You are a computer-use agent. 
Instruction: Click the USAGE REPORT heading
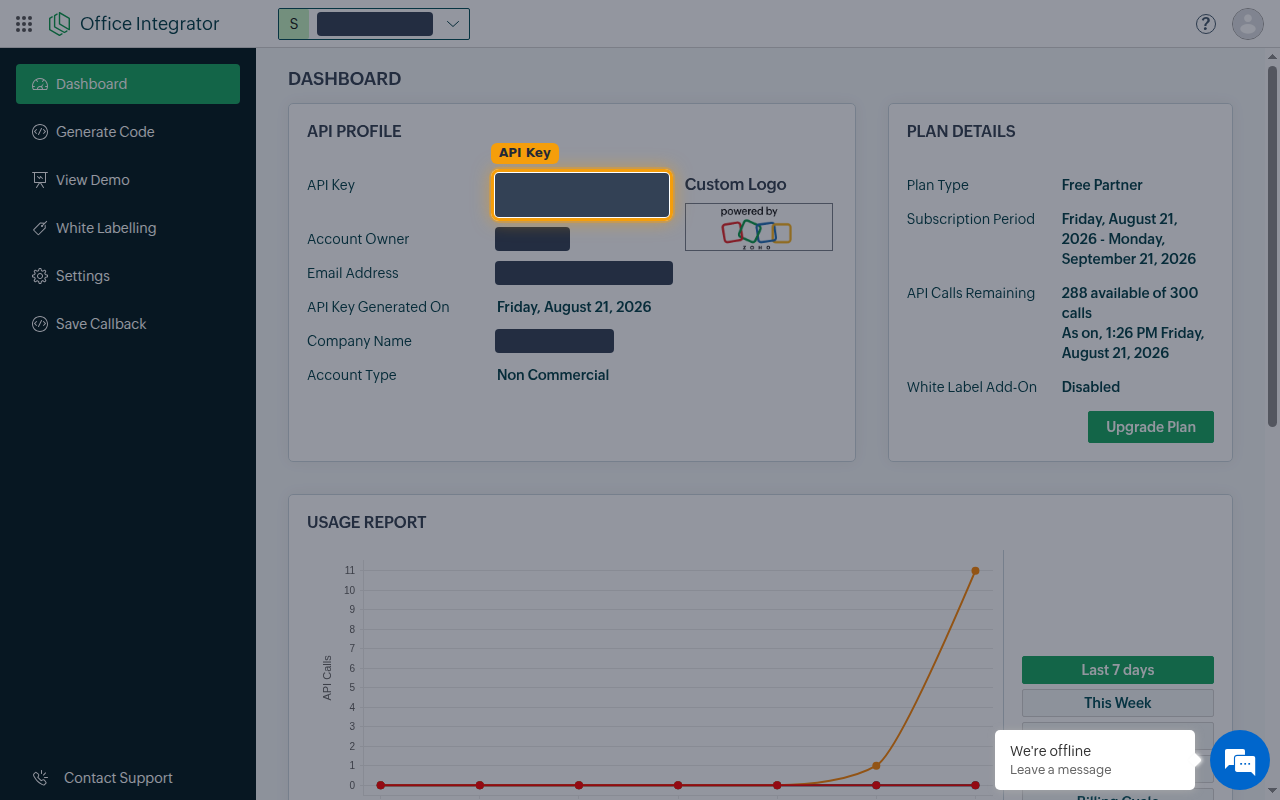pos(367,522)
